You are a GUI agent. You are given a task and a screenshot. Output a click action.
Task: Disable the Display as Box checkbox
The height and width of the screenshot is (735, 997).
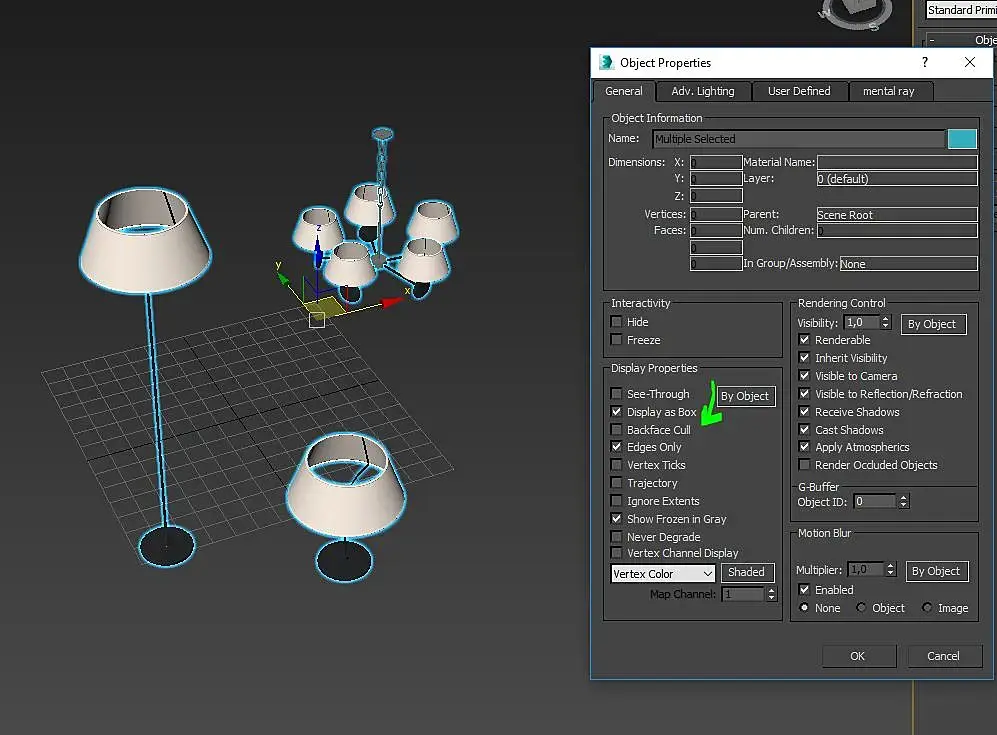point(617,412)
